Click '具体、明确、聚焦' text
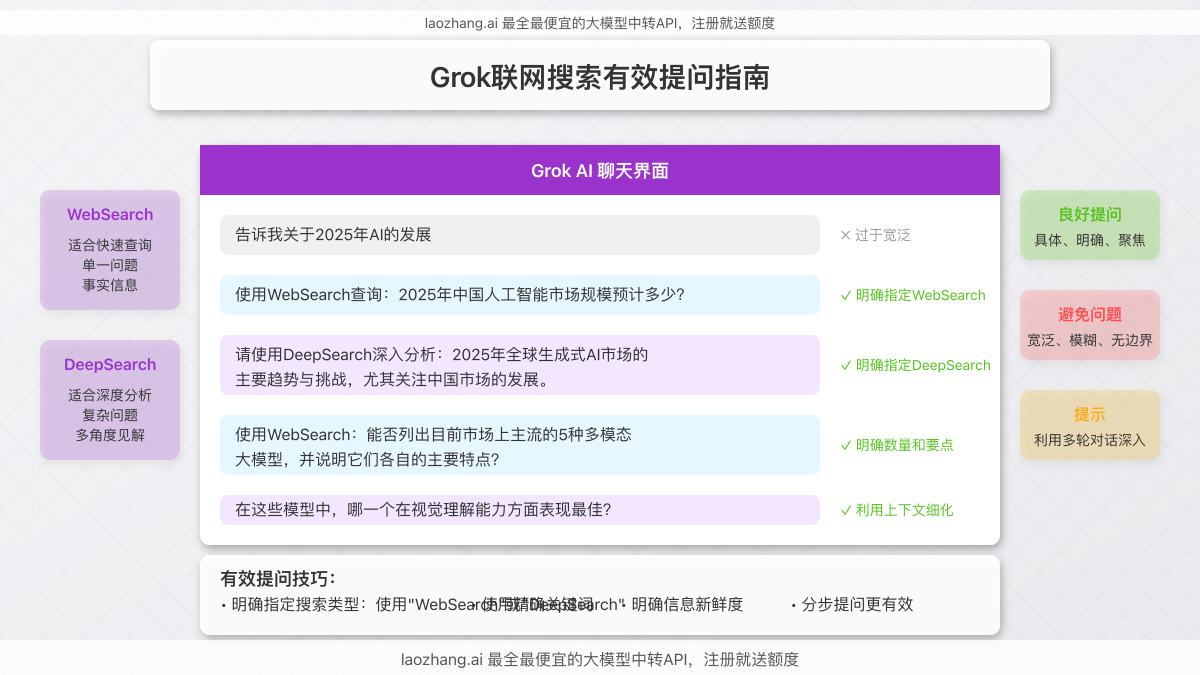Screen dimensions: 1200x675 click(1090, 240)
